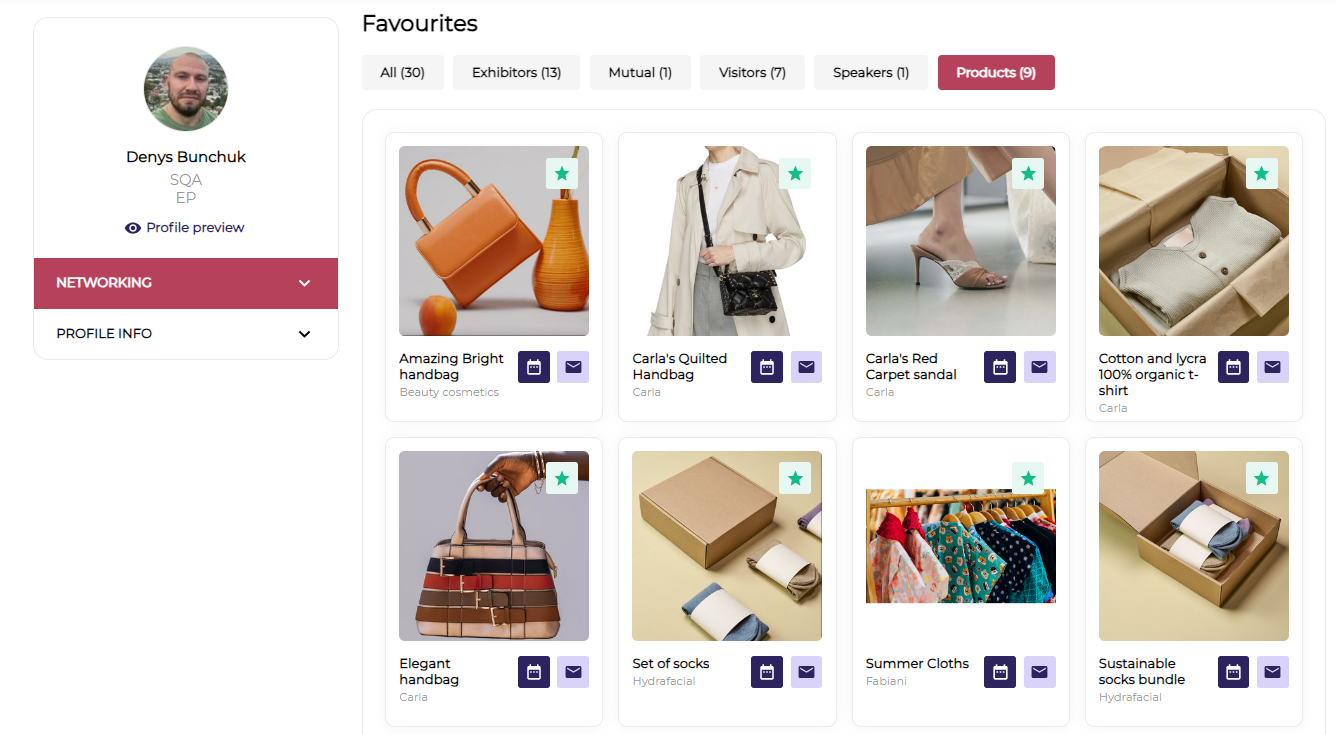Click envelope icon for Set of socks

(x=806, y=672)
